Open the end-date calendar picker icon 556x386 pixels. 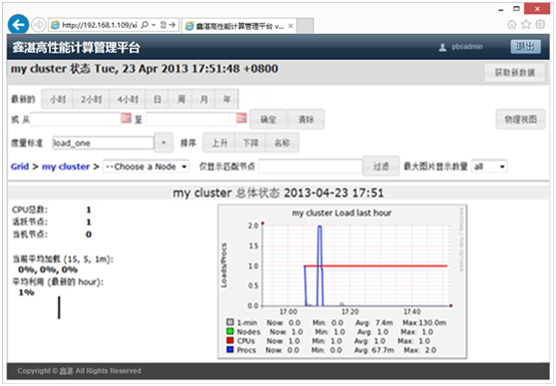(x=241, y=118)
